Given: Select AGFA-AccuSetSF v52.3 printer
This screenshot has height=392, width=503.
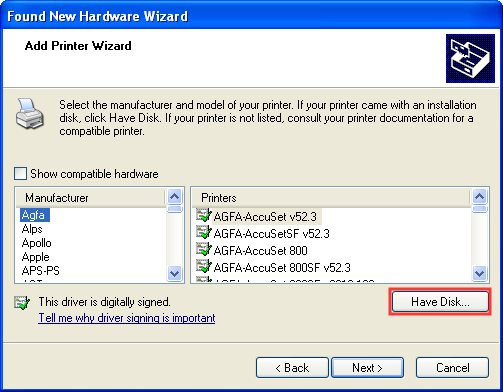Looking at the screenshot, I should point(271,234).
